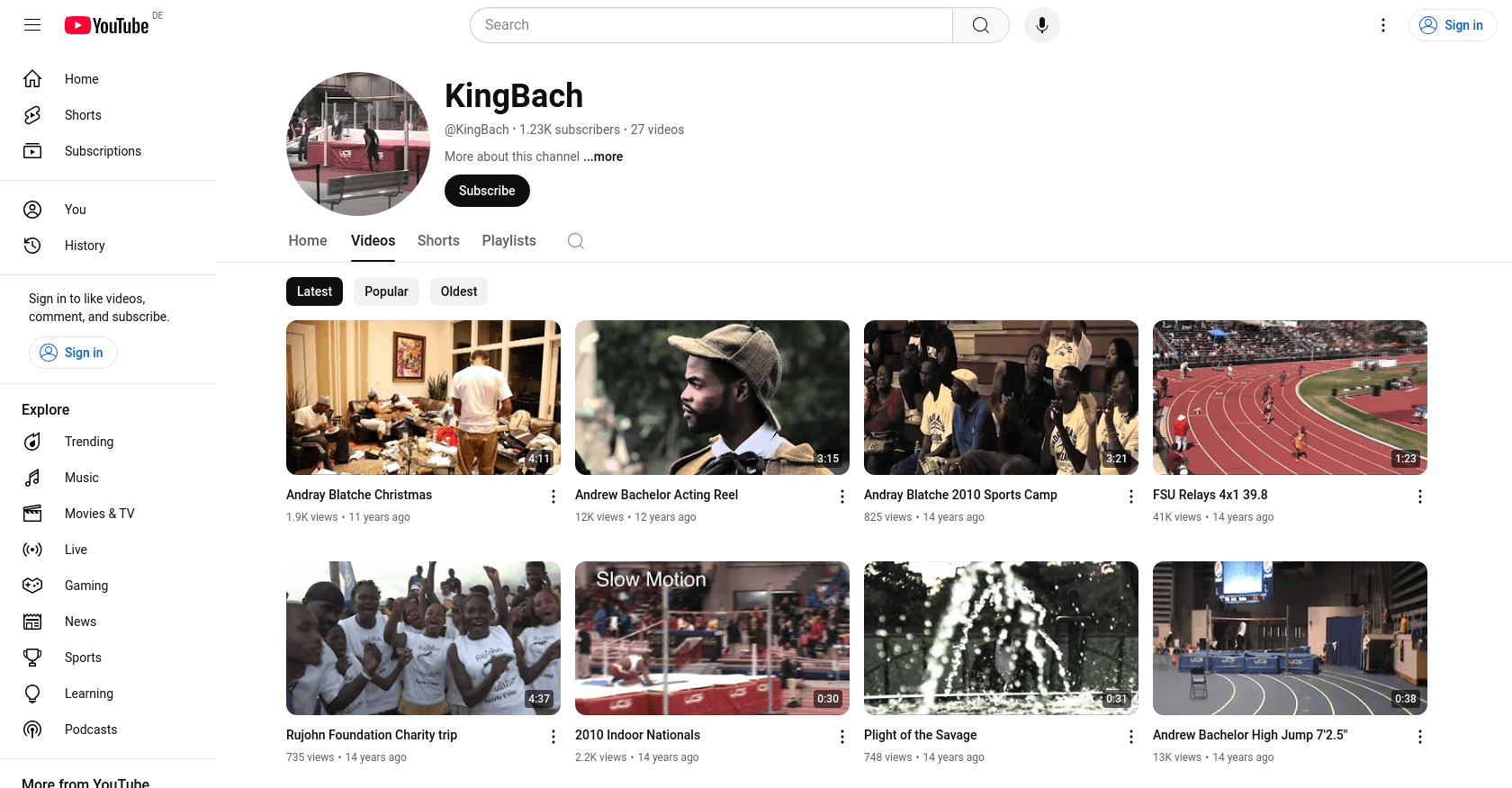
Task: Open the hamburger guide menu
Action: (x=32, y=25)
